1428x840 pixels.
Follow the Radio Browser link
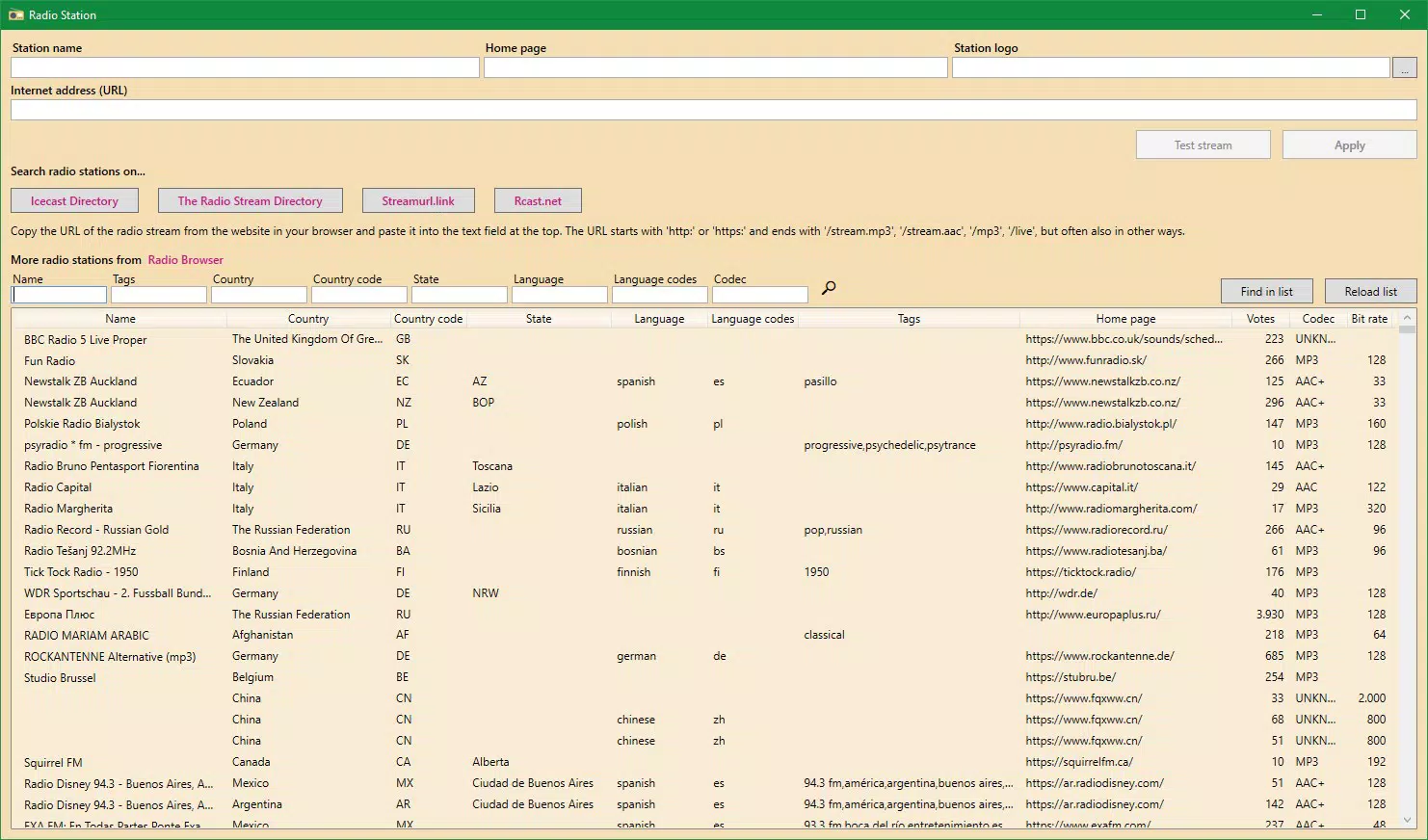[x=185, y=260]
